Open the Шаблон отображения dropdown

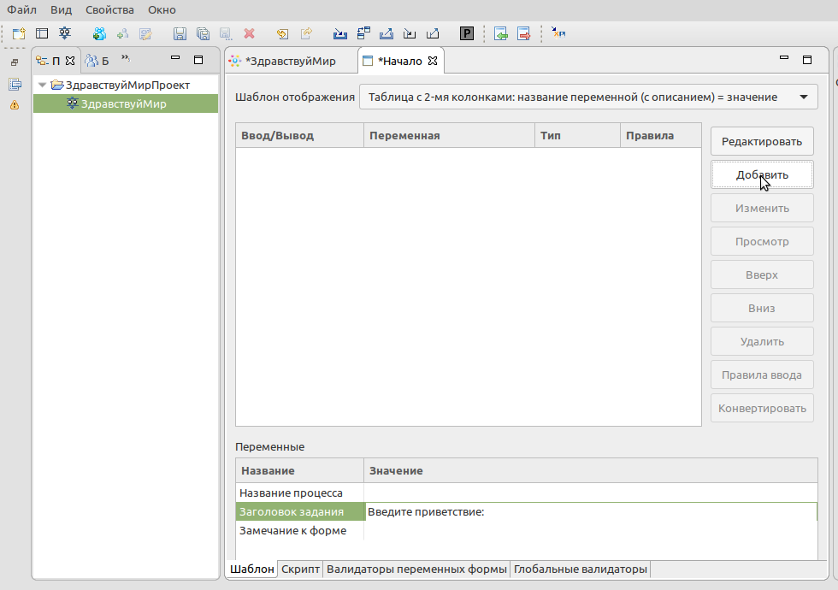point(588,97)
